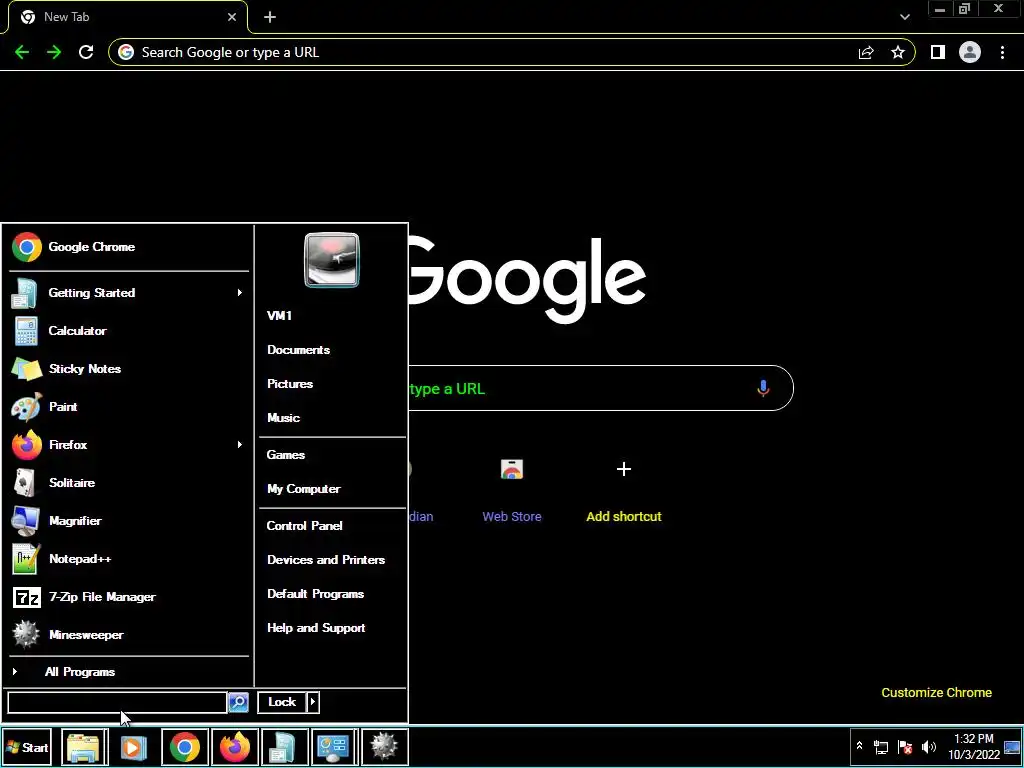The image size is (1024, 768).
Task: Open Firefox from Start menu list
Action: tap(129, 445)
